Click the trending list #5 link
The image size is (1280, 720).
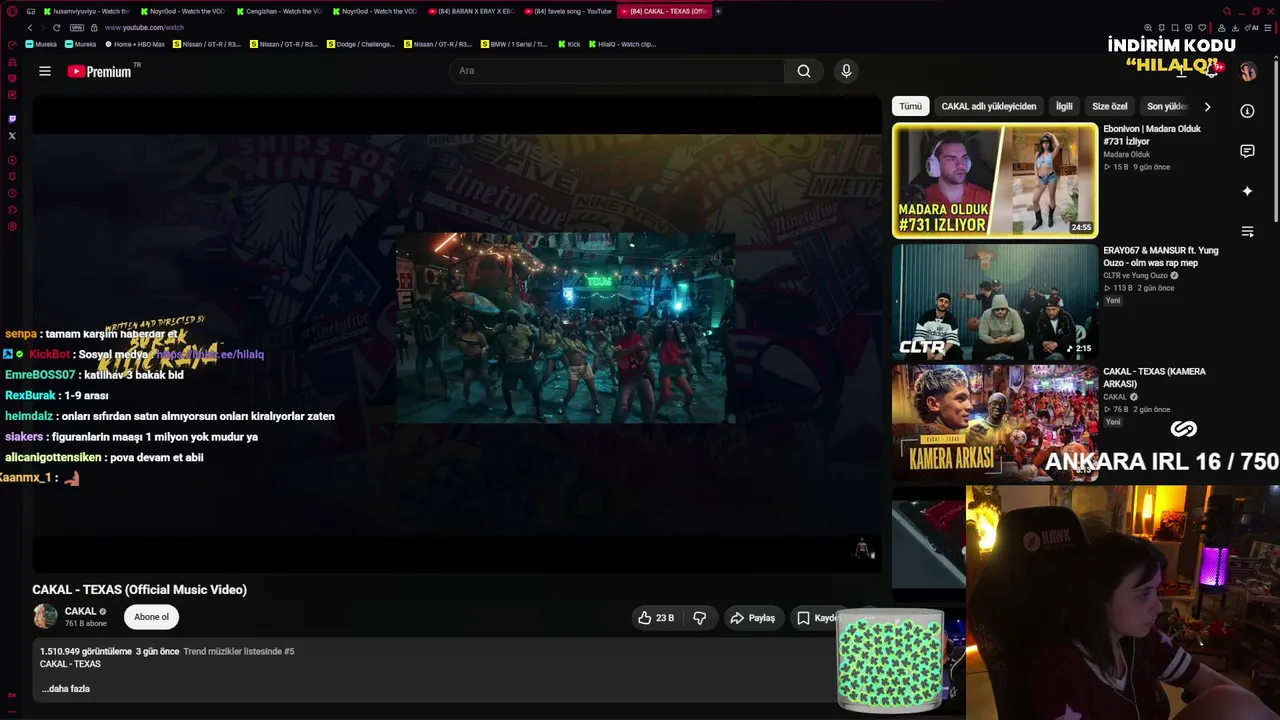click(239, 651)
